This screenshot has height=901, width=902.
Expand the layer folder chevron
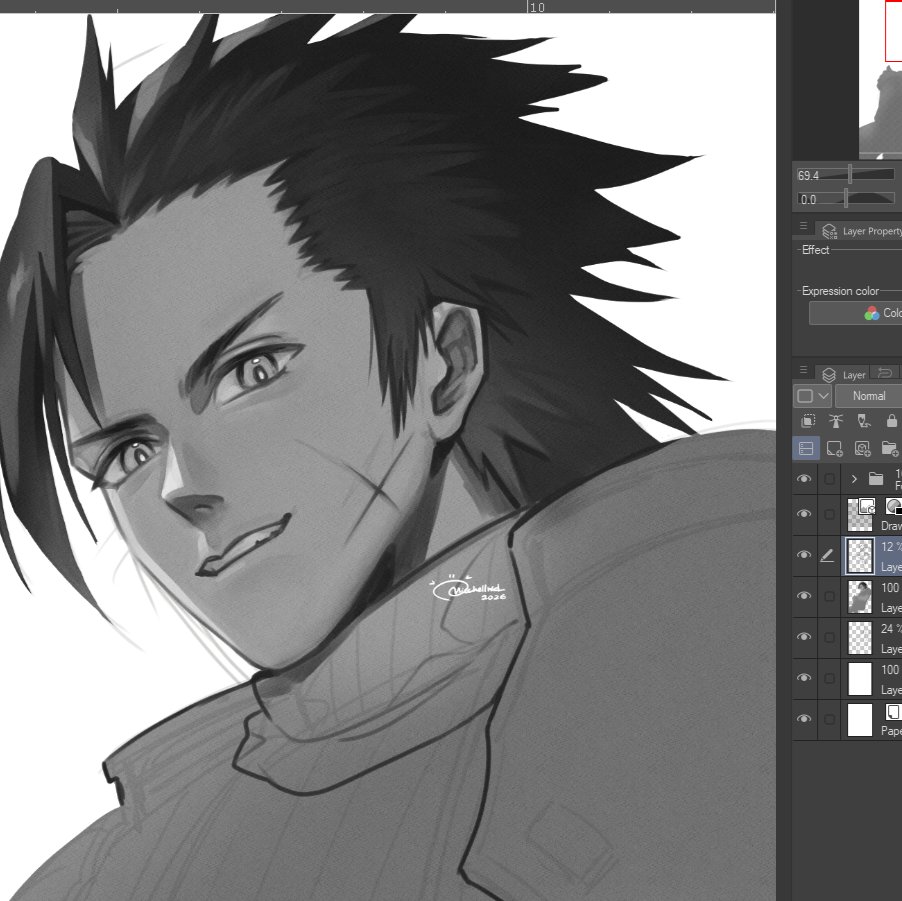[x=854, y=479]
